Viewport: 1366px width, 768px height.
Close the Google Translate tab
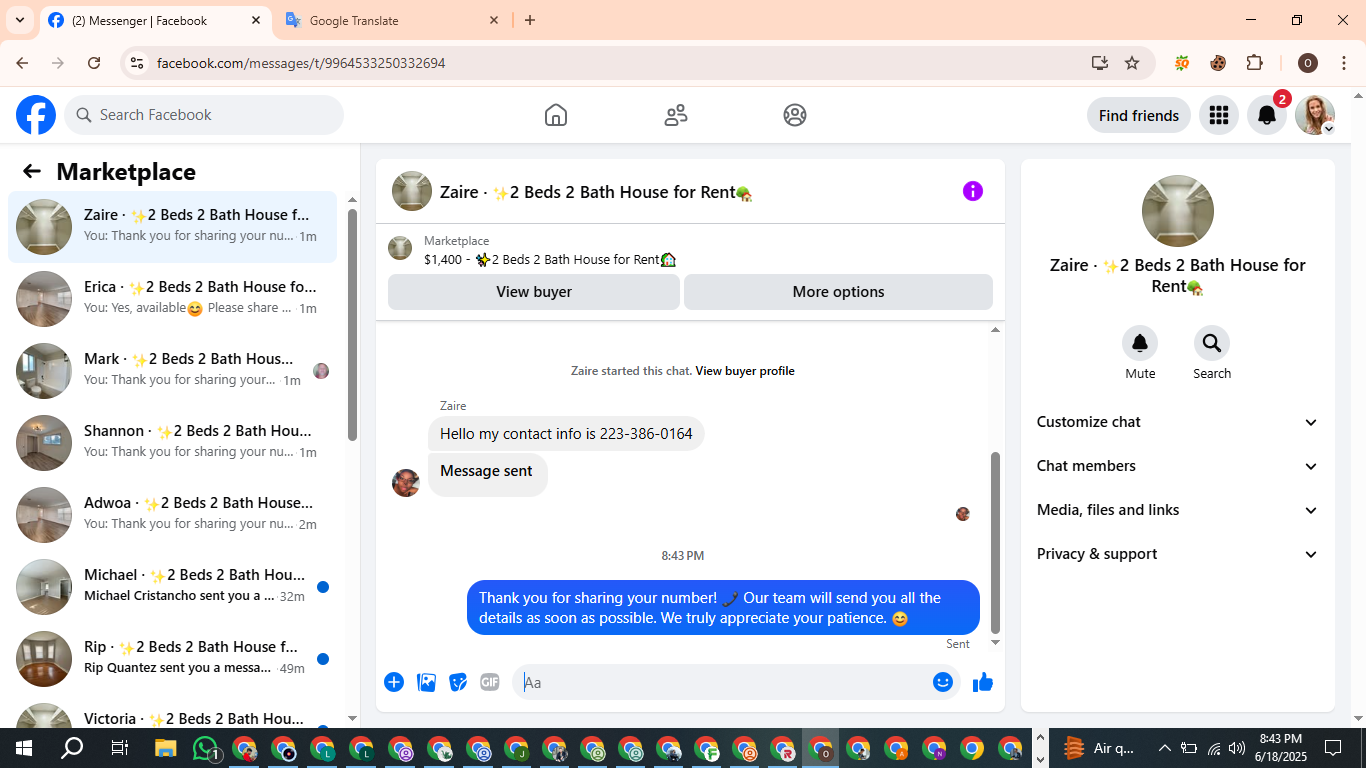[x=494, y=20]
